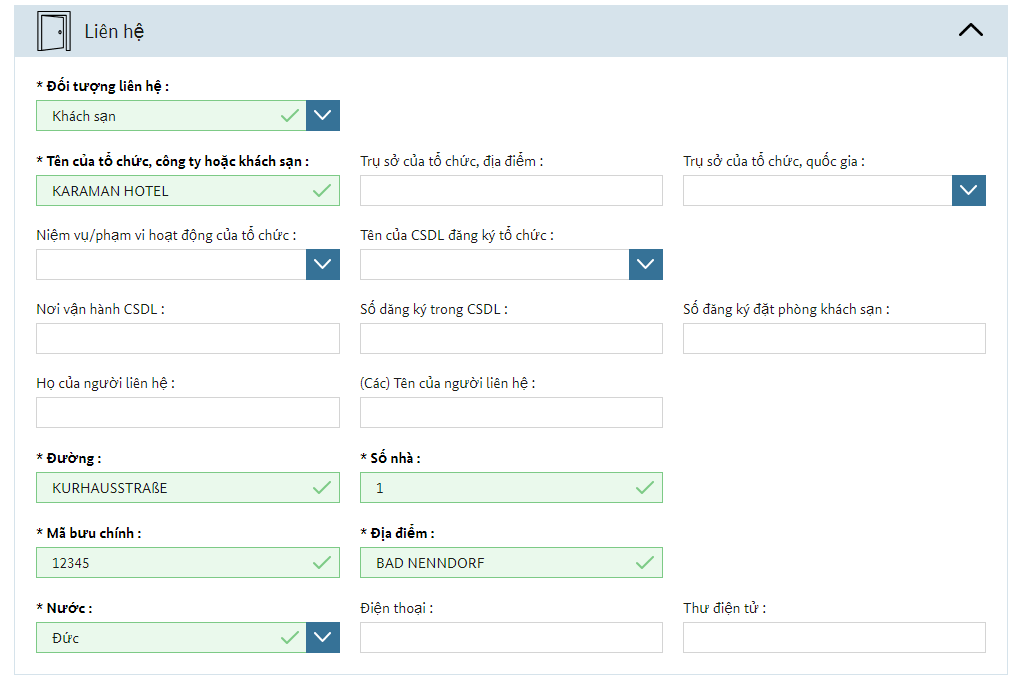Click the Thư điện tử email field
1018x688 pixels.
coord(834,638)
